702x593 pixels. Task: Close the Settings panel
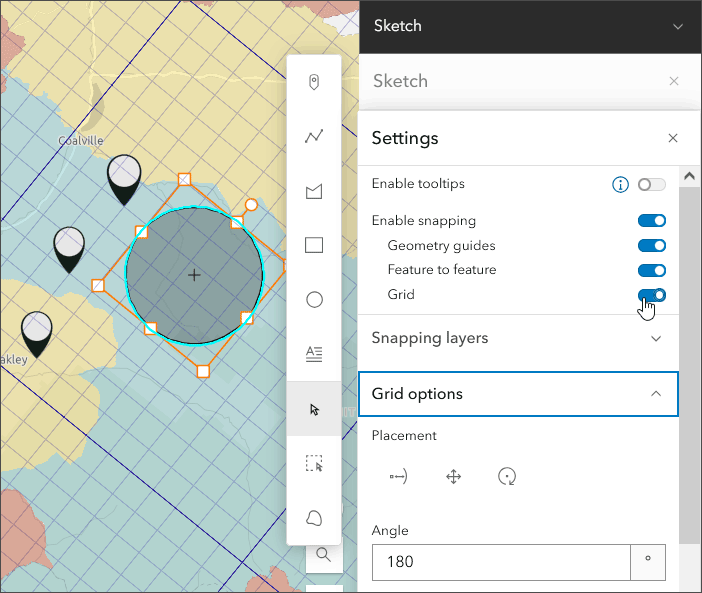672,138
